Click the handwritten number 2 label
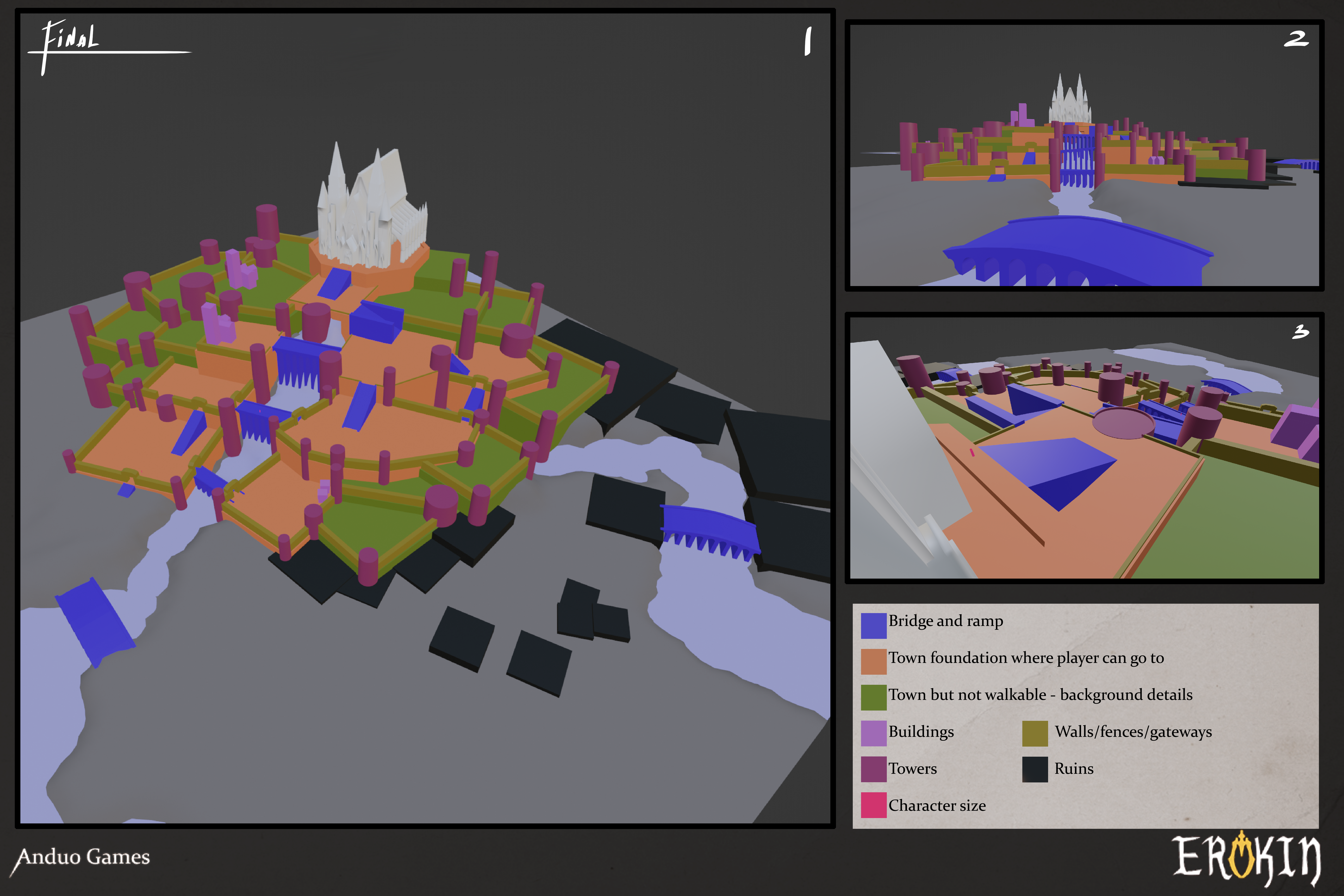1344x896 pixels. point(1296,39)
